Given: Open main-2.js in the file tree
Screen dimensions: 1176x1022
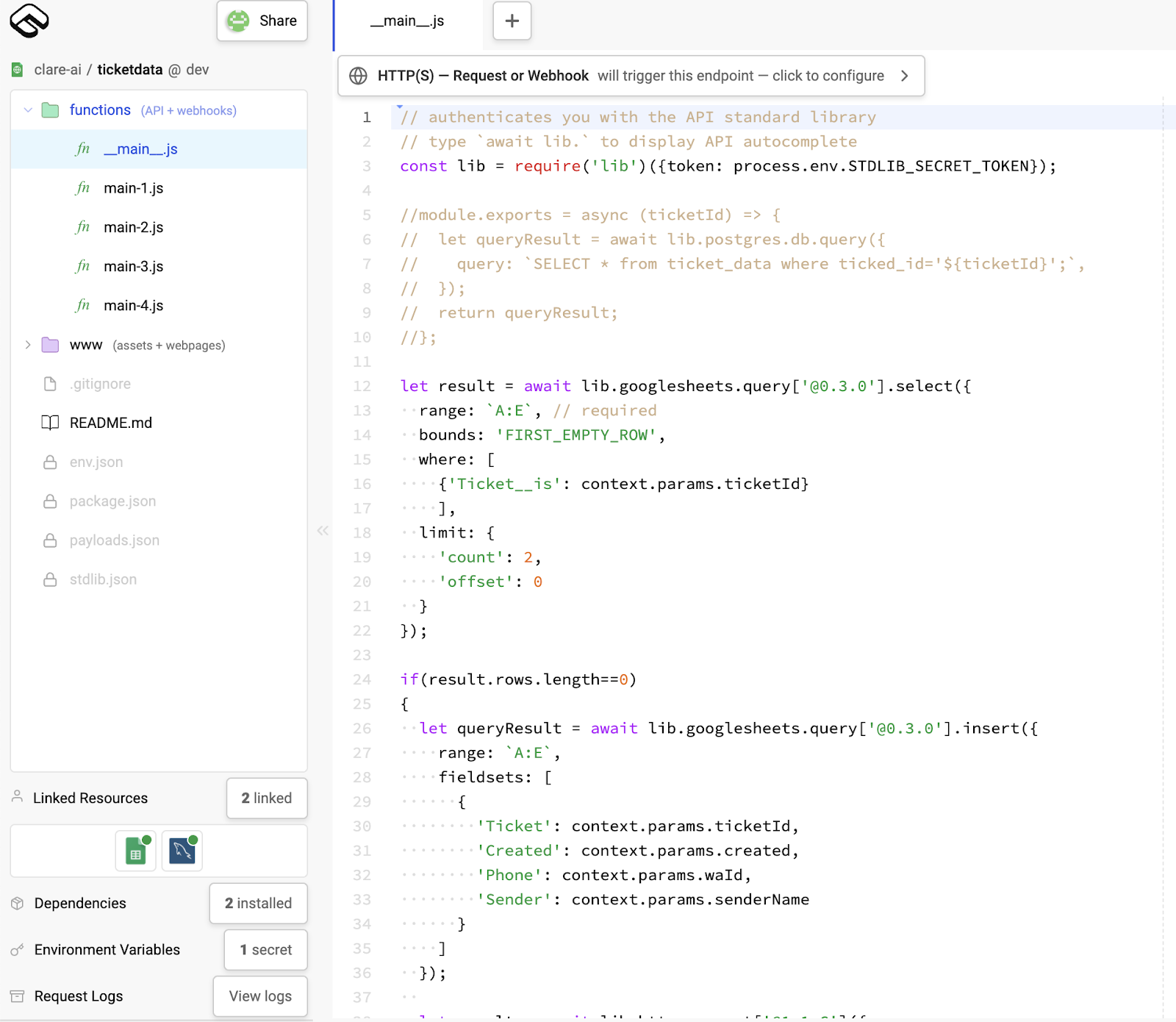Looking at the screenshot, I should click(134, 227).
